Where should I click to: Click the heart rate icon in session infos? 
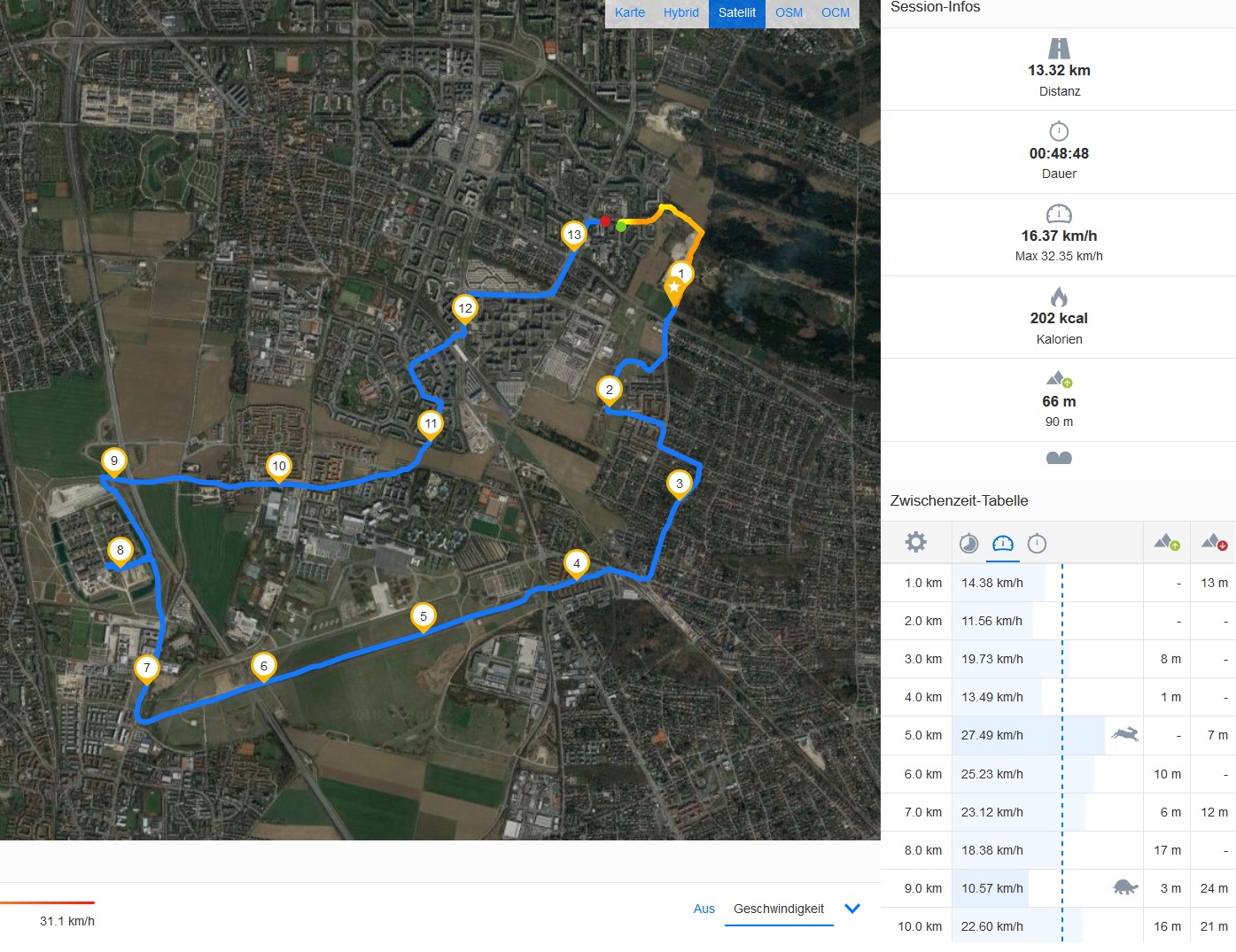(x=1059, y=458)
